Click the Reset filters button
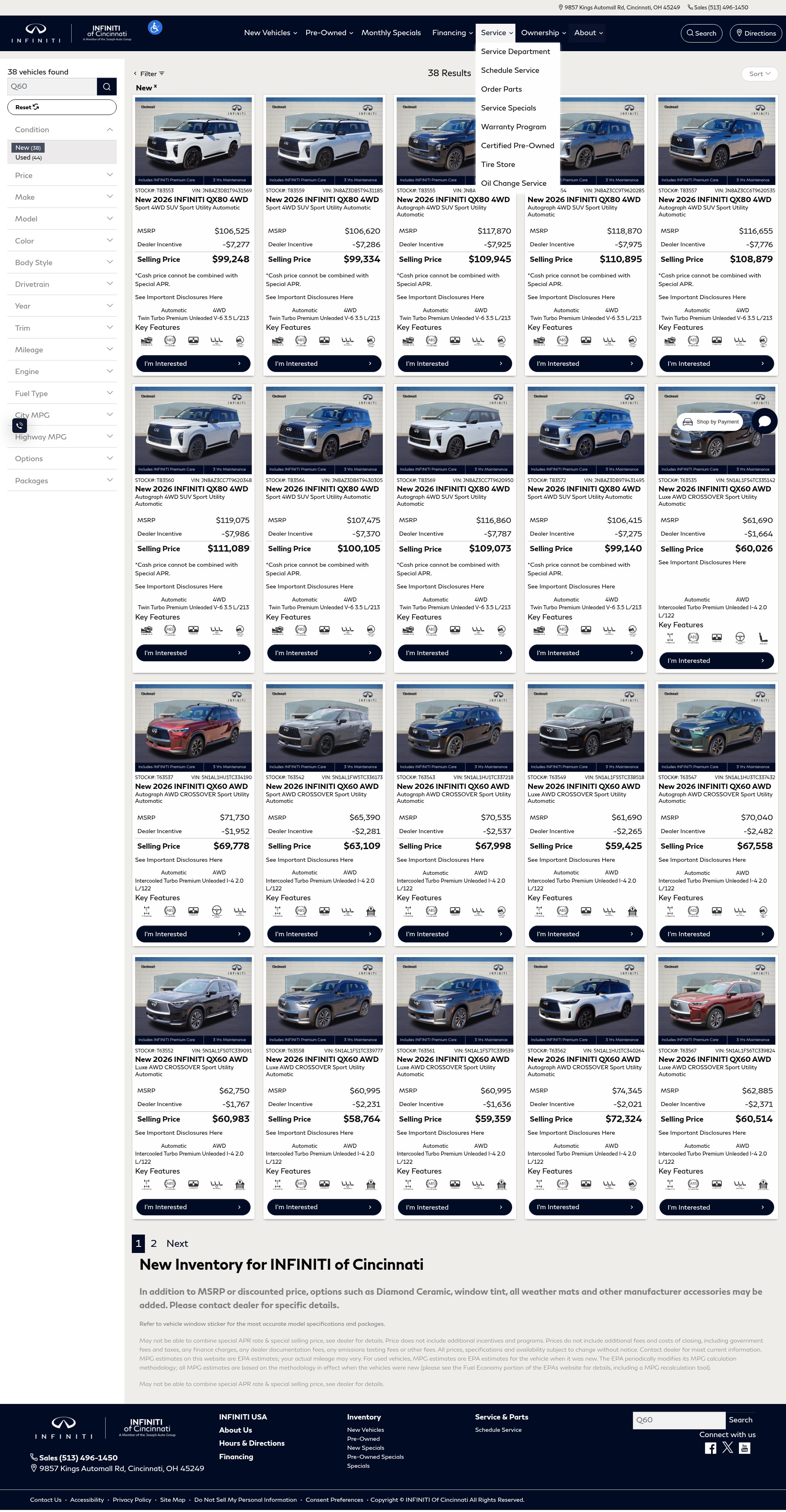 click(62, 107)
